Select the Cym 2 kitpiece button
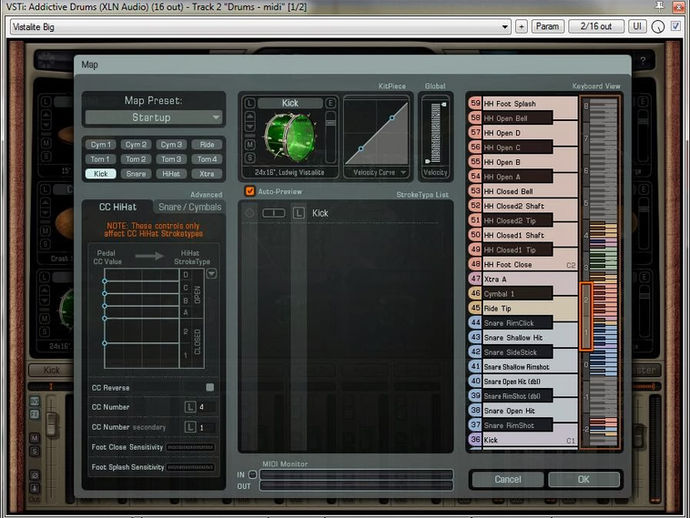Viewport: 690px width, 518px height. [136, 144]
